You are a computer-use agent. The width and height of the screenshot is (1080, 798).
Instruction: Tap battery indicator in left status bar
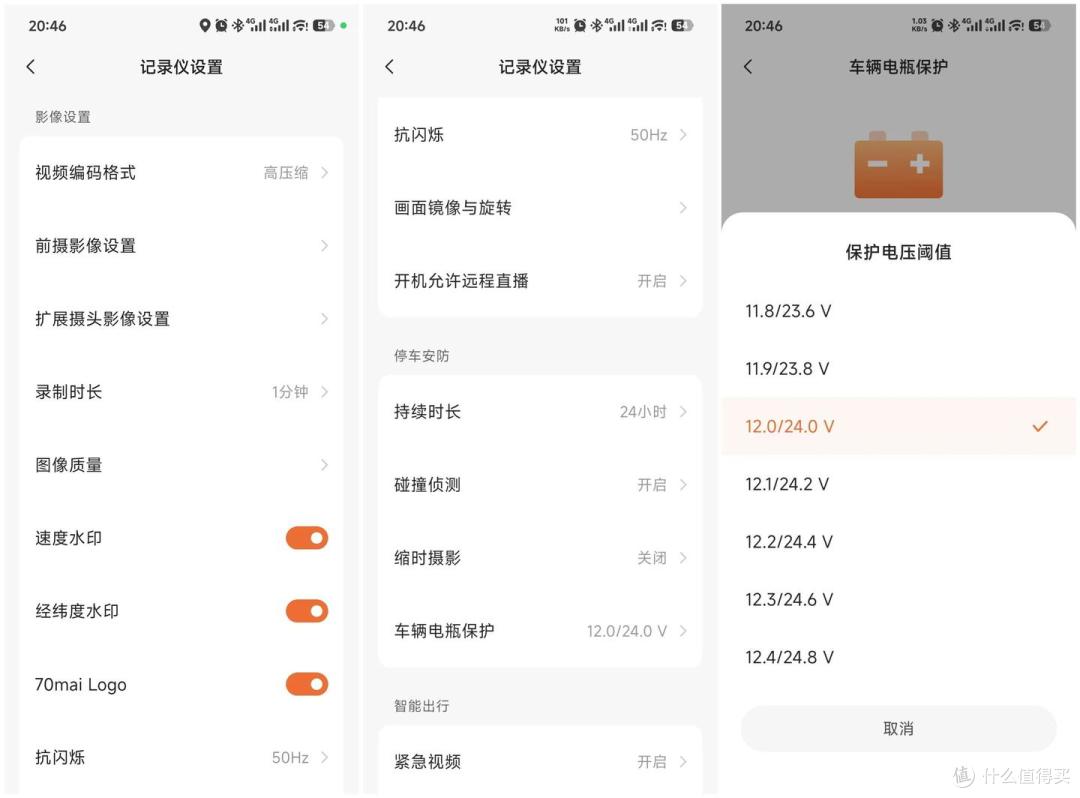323,25
